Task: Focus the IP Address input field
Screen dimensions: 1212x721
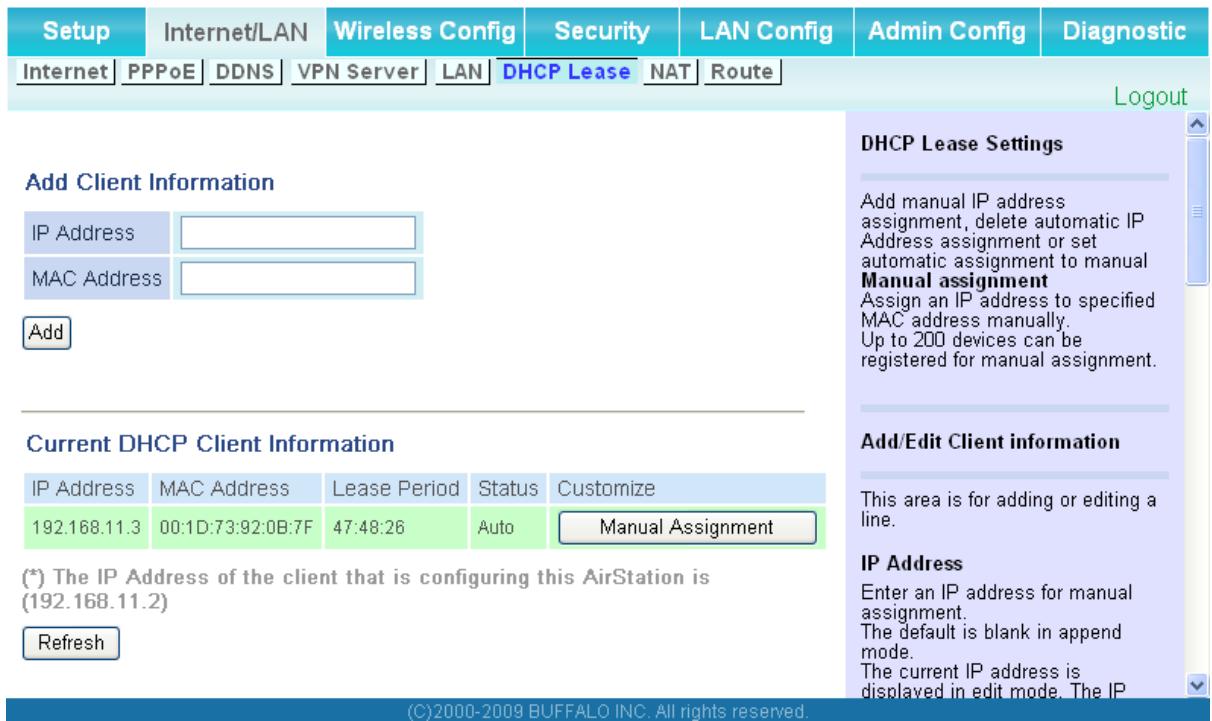Action: pyautogui.click(x=298, y=232)
